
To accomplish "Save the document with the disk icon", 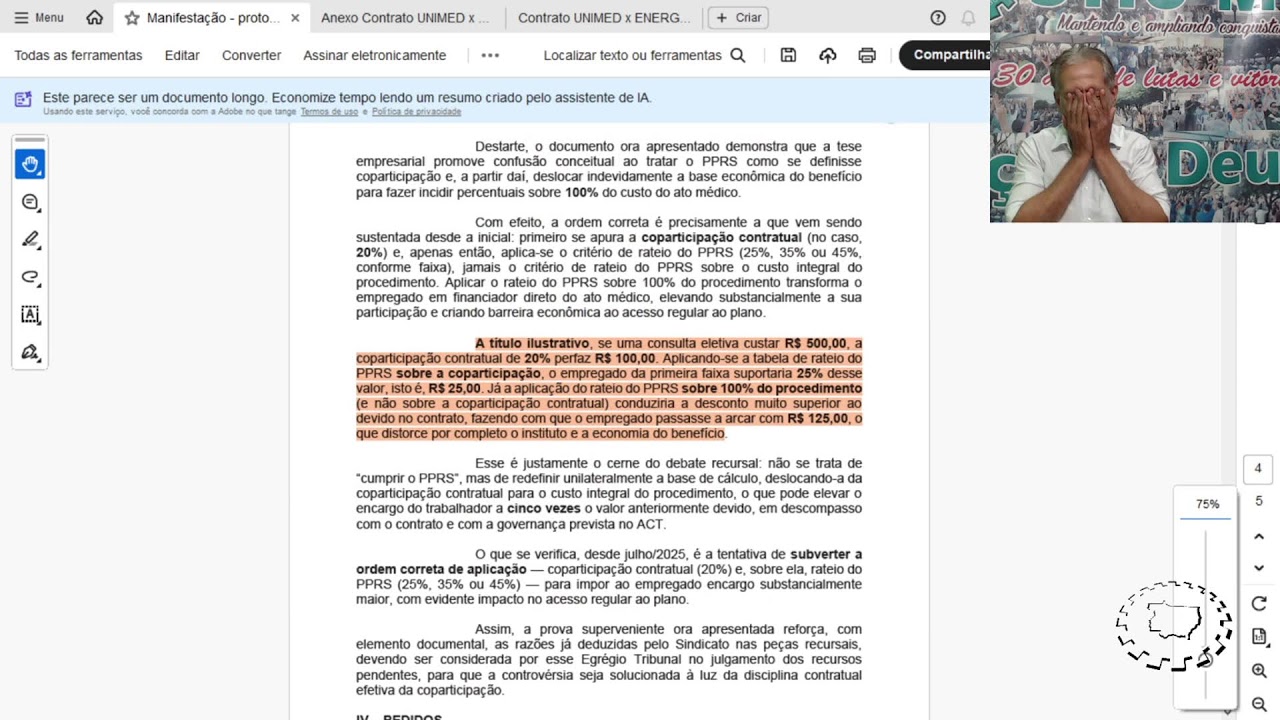I will 788,55.
